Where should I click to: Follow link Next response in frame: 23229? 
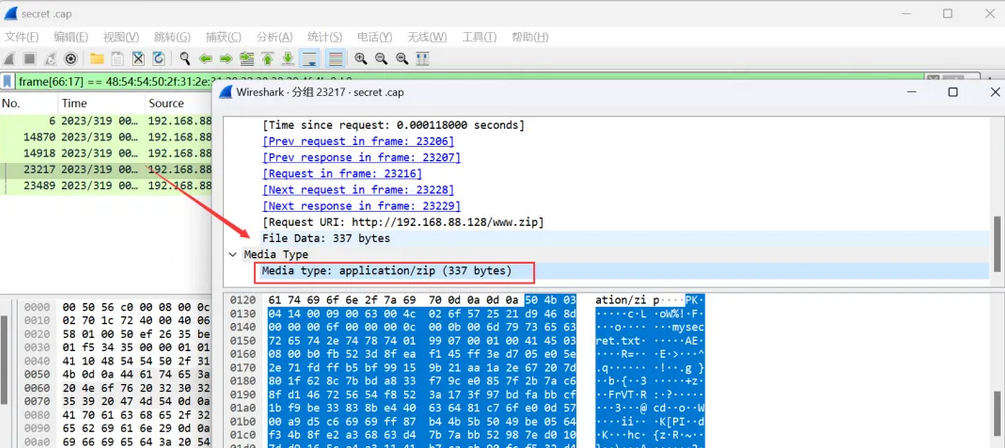[361, 206]
